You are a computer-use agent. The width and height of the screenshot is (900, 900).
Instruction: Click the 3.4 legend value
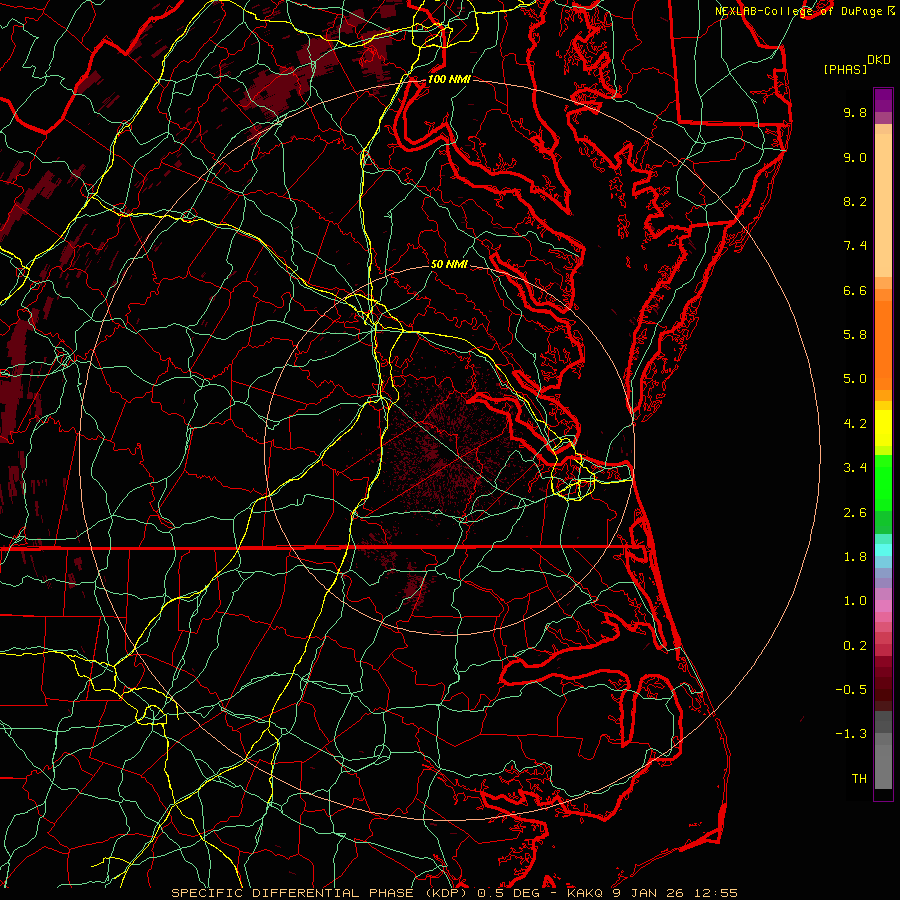tap(855, 468)
